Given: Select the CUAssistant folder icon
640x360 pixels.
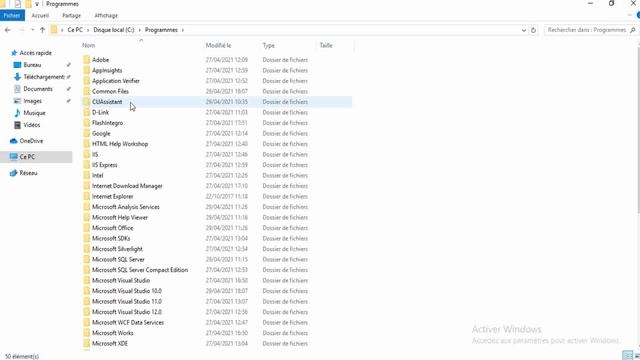Looking at the screenshot, I should (87, 102).
